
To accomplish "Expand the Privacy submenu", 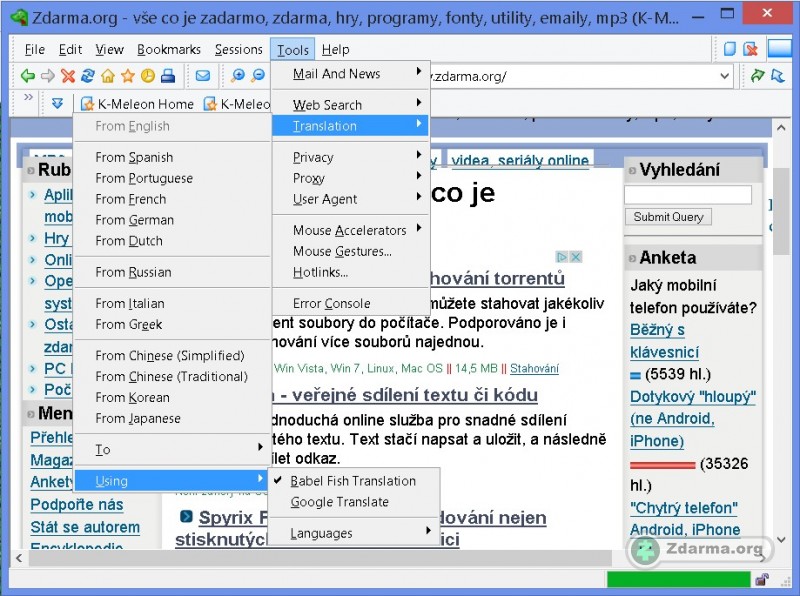I will coord(351,157).
